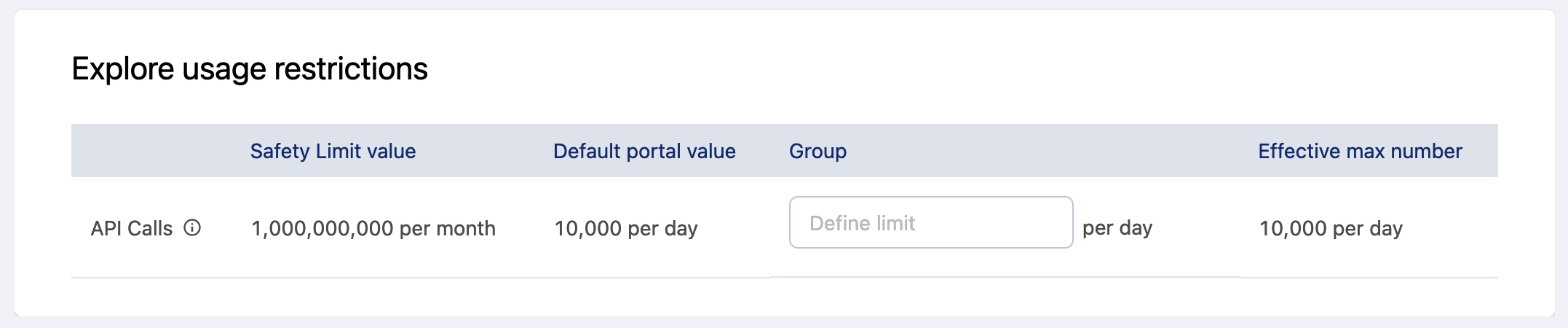Click the info icon beside API Calls
This screenshot has width=1568, height=328.
point(192,228)
